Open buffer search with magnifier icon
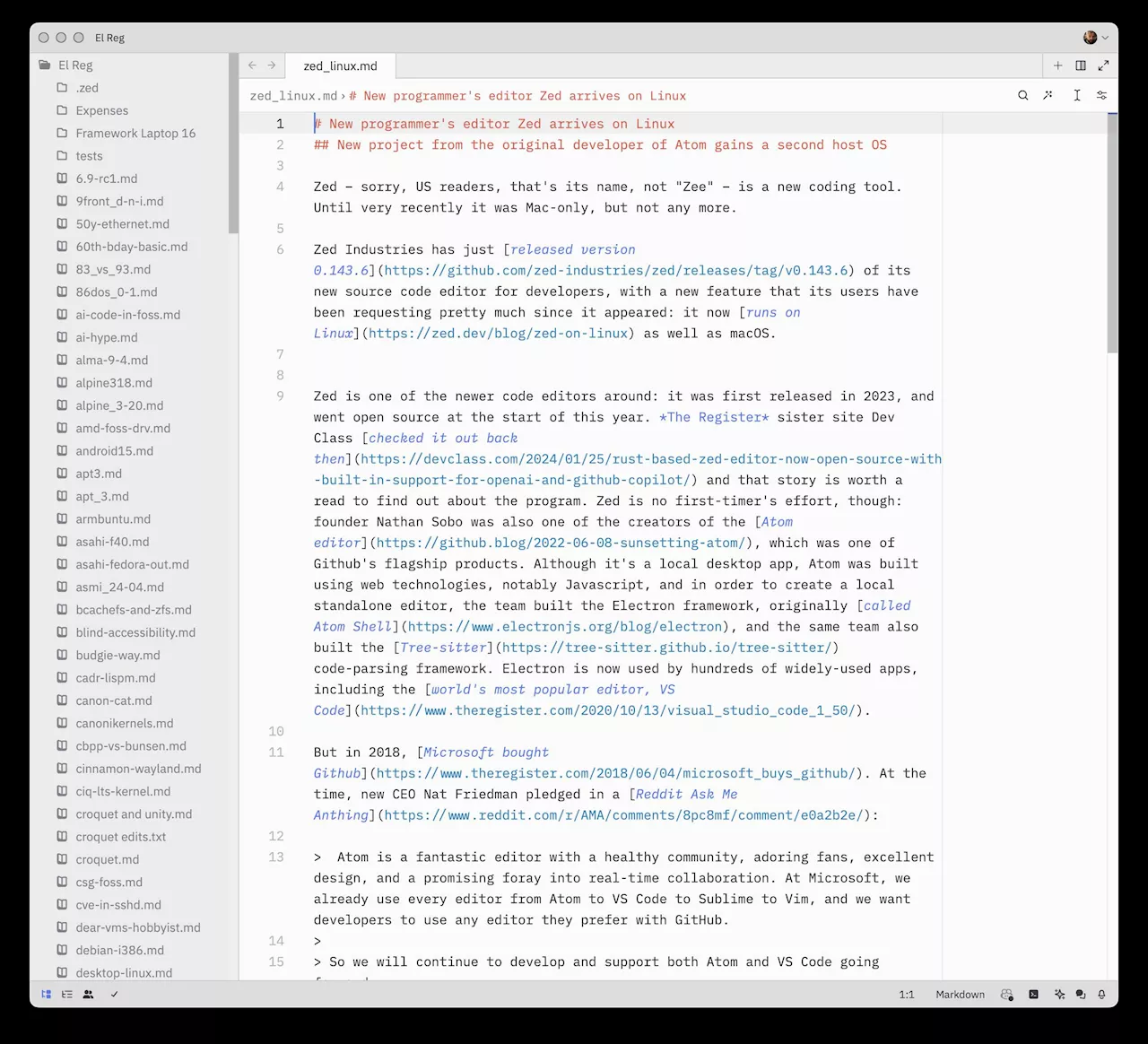The height and width of the screenshot is (1044, 1148). (1022, 95)
